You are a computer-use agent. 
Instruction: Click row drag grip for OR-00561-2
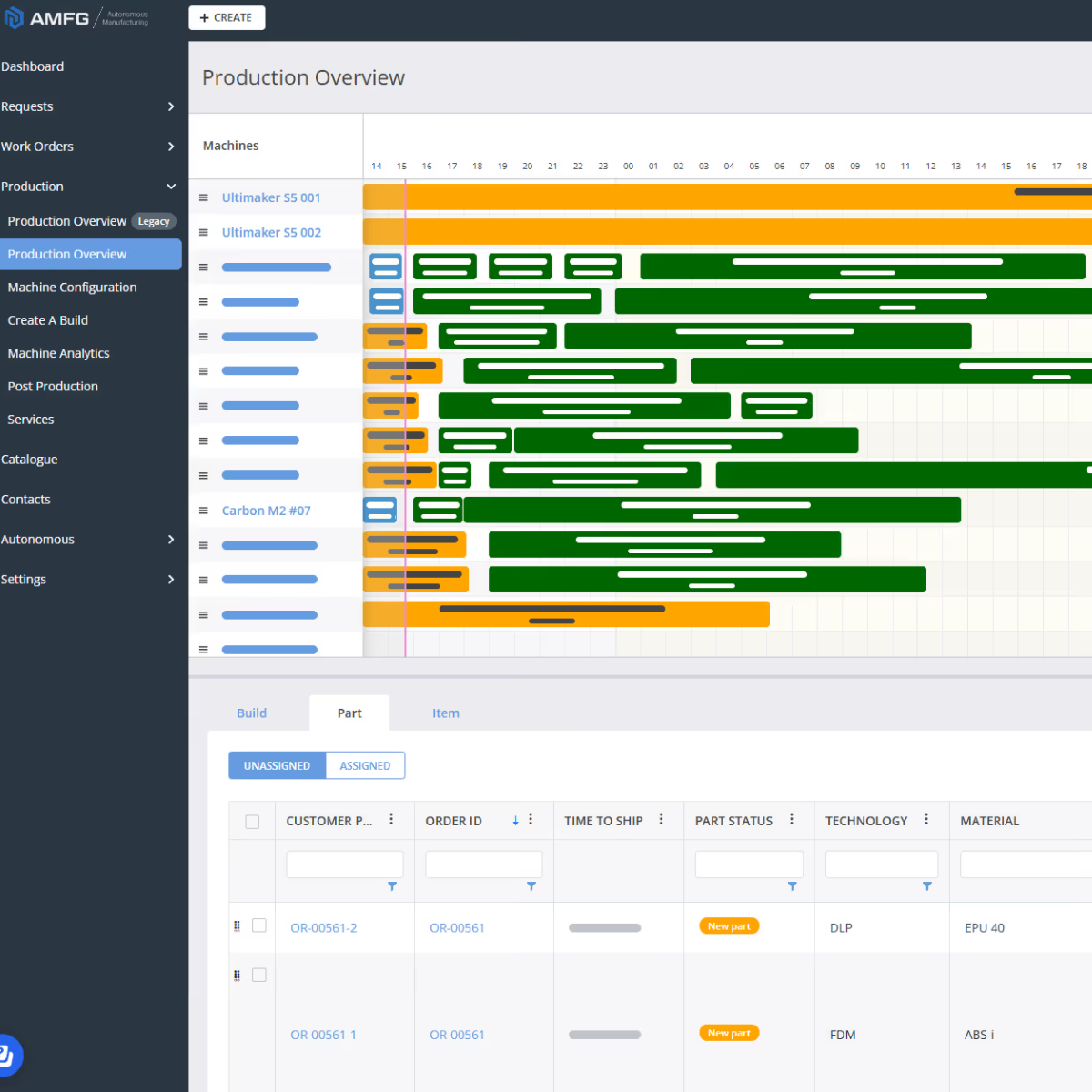click(x=237, y=925)
